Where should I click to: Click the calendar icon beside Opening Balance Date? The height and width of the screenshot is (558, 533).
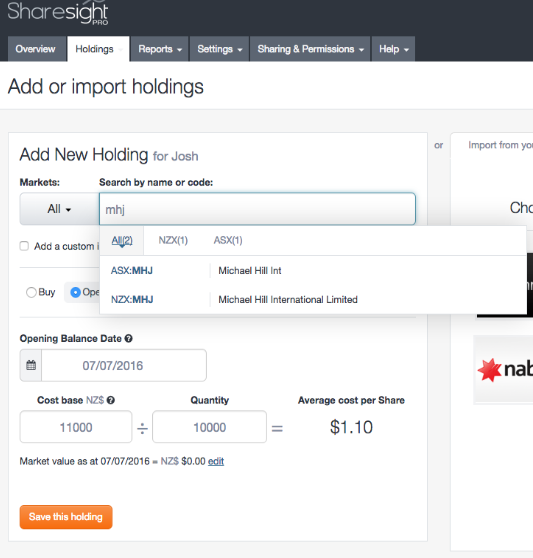tap(31, 365)
